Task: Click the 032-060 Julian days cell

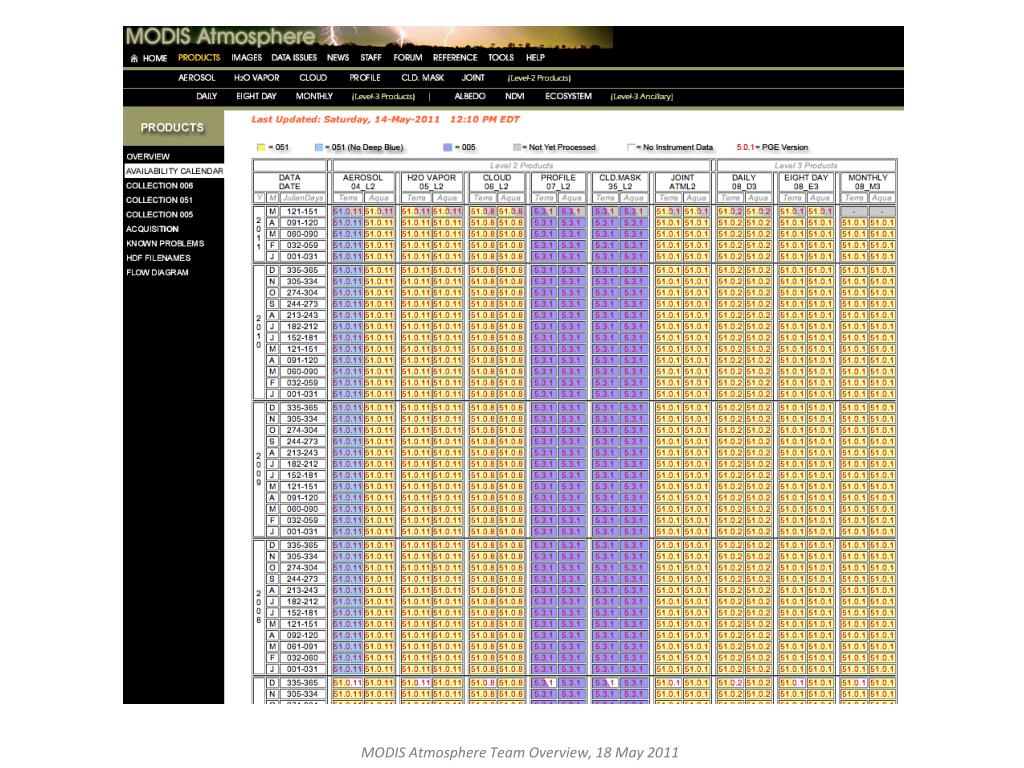Action: 302,658
